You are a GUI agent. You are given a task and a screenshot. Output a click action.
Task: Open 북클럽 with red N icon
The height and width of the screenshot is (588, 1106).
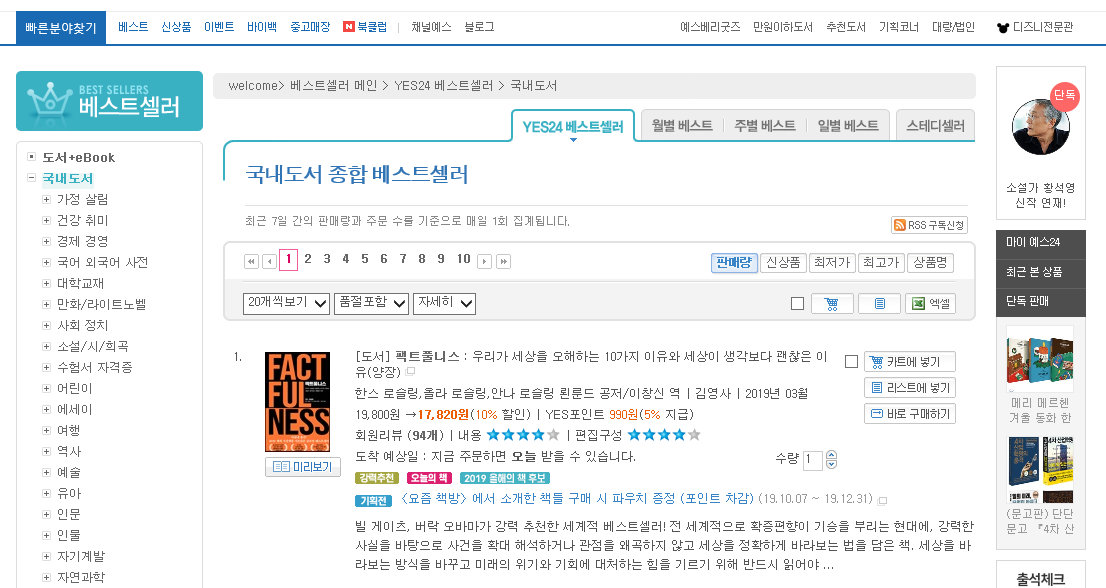pyautogui.click(x=365, y=27)
